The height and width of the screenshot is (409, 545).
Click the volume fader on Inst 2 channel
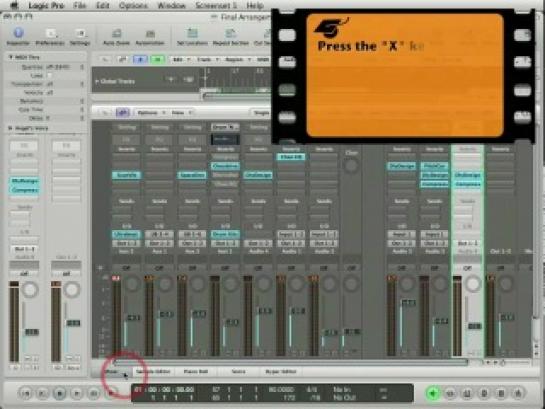coord(133,318)
